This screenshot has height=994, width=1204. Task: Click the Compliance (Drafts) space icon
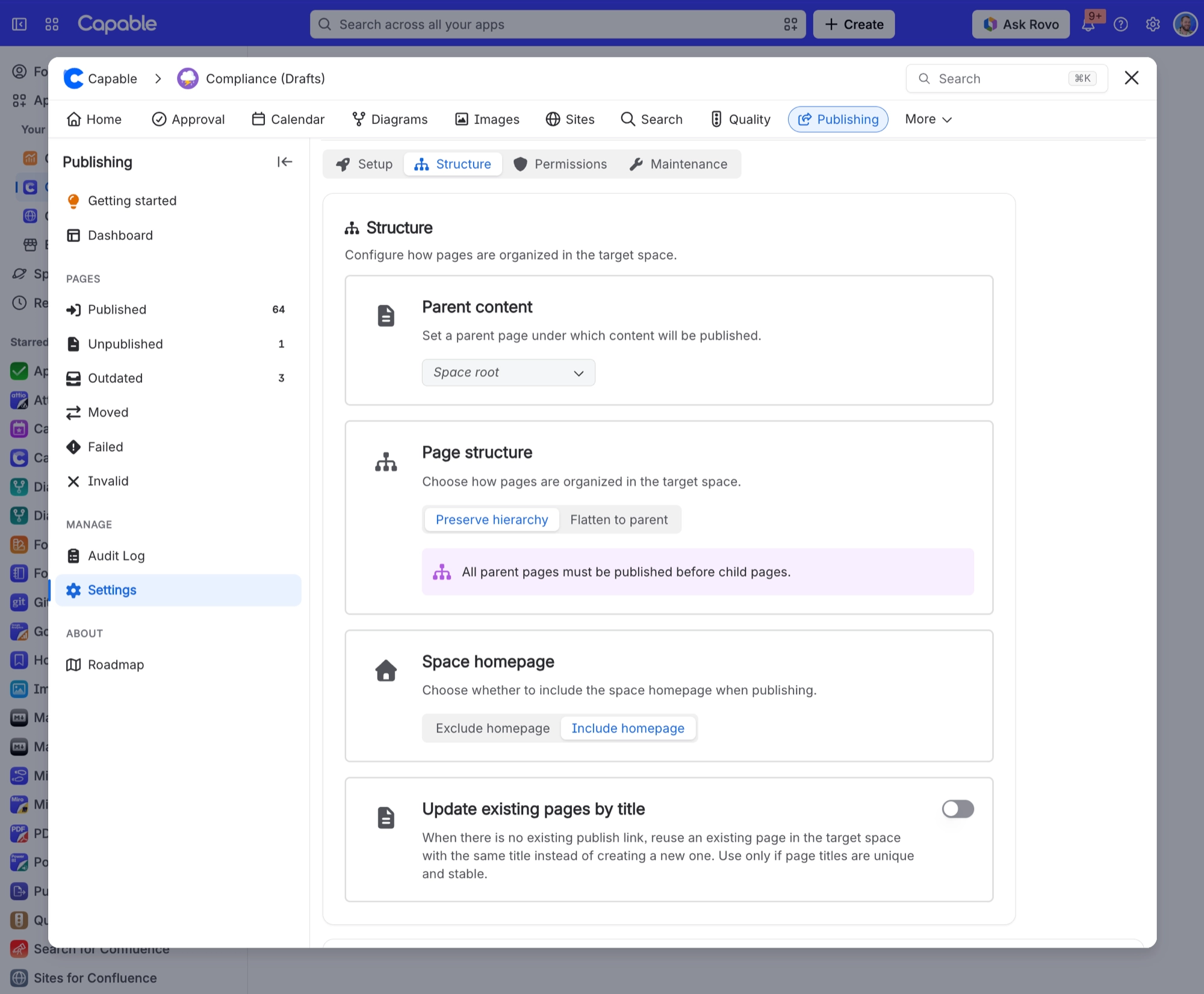[x=188, y=78]
